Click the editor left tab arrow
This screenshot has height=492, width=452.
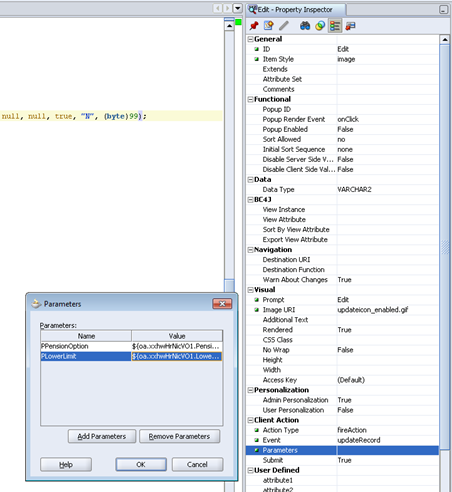218,8
